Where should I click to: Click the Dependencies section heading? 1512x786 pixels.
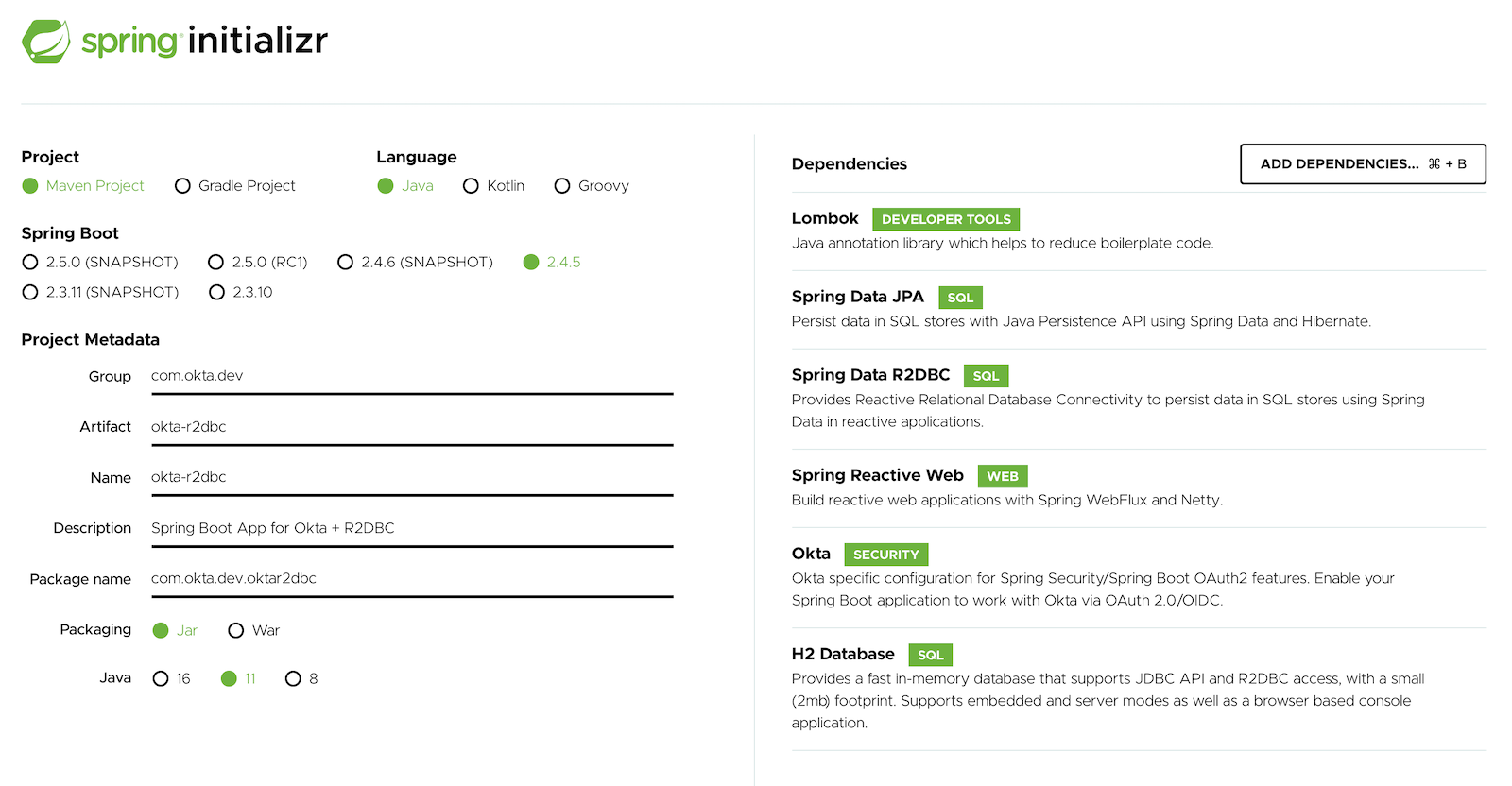pos(850,164)
